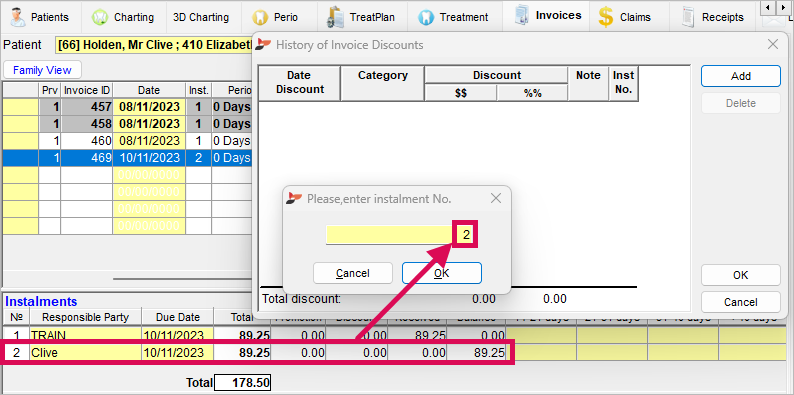Image resolution: width=794 pixels, height=395 pixels.
Task: Click the Family View button
Action: (42, 70)
